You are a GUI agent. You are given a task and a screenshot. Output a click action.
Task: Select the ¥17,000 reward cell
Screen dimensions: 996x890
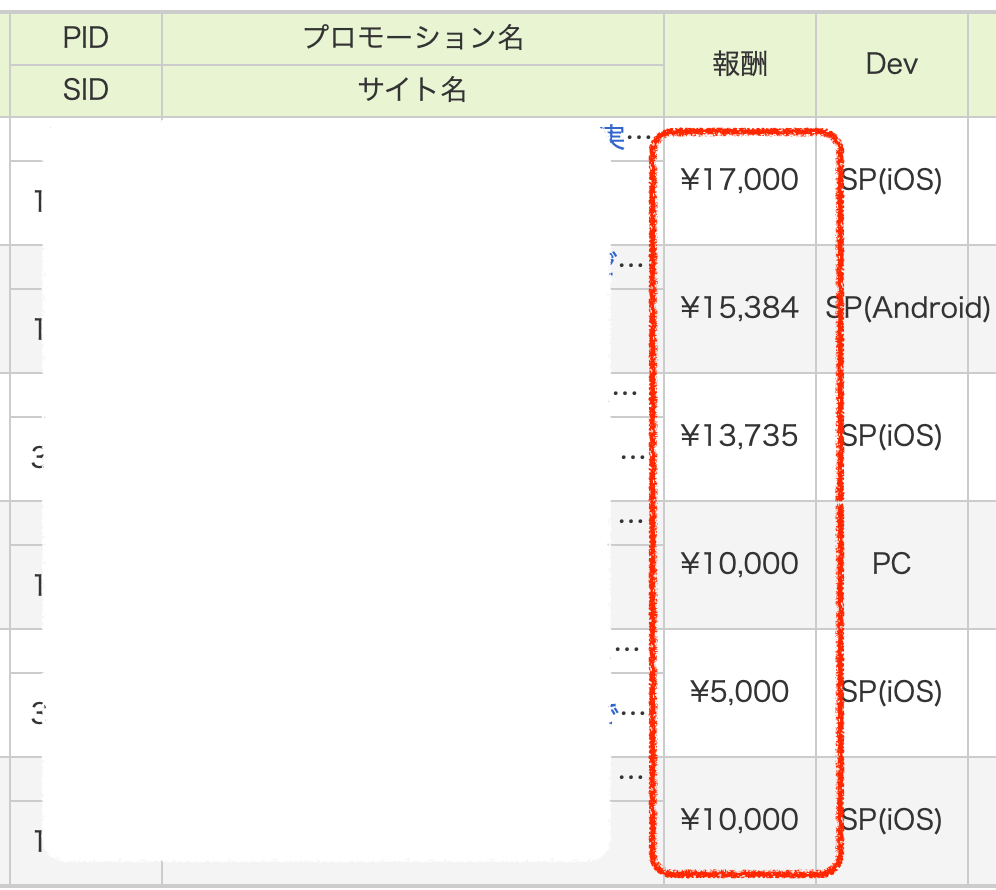[739, 180]
